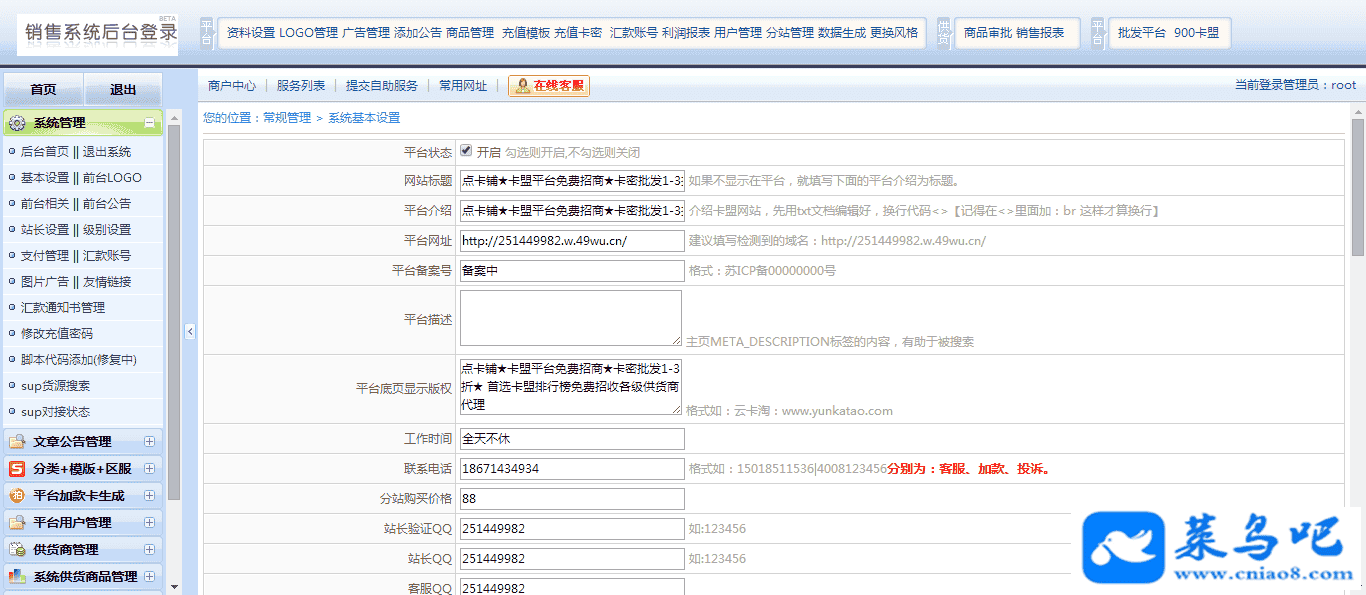Click the 系统管理 gear icon
The image size is (1366, 595).
17,123
